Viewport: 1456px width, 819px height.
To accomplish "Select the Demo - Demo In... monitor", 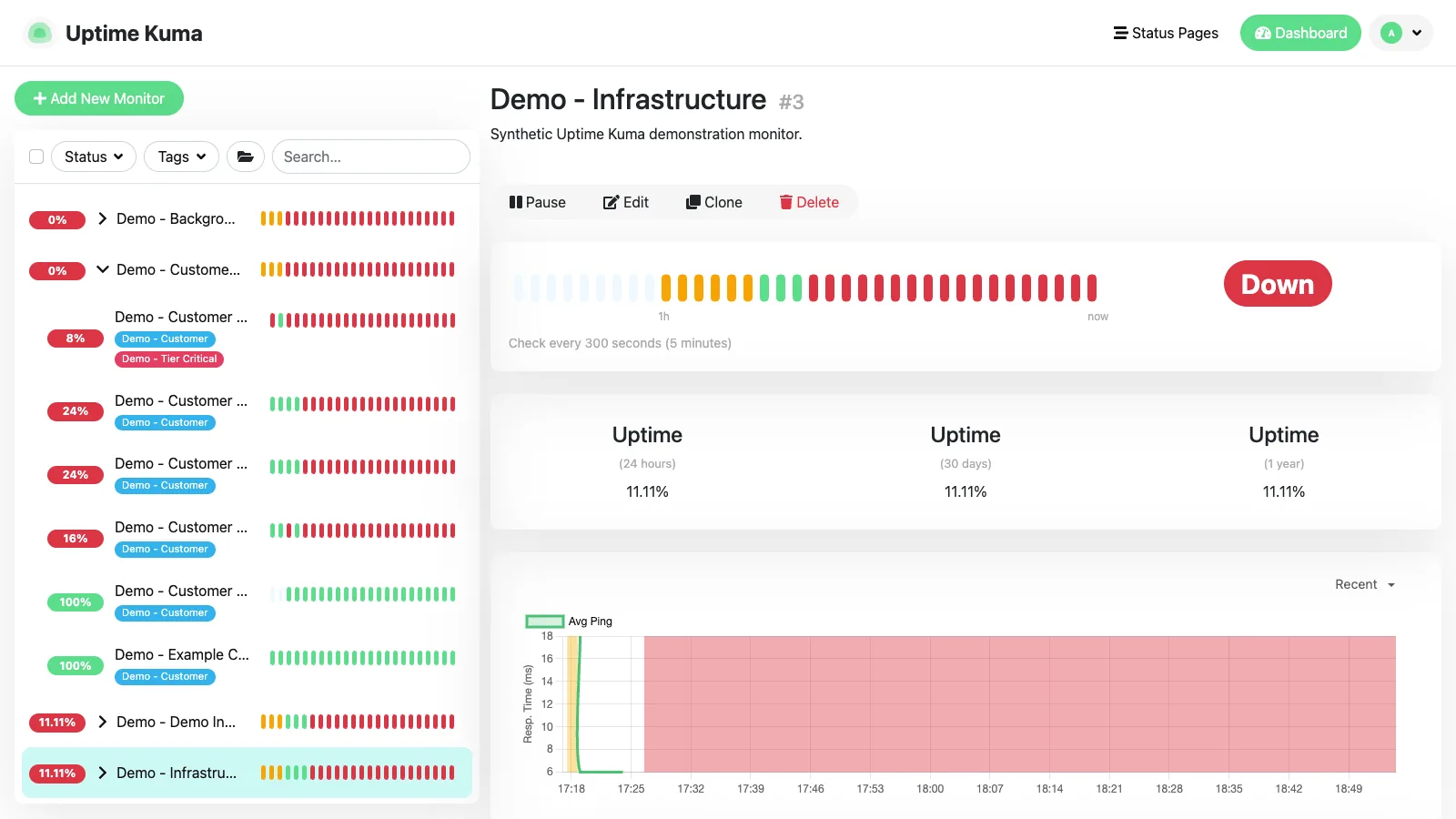I will tap(247, 722).
